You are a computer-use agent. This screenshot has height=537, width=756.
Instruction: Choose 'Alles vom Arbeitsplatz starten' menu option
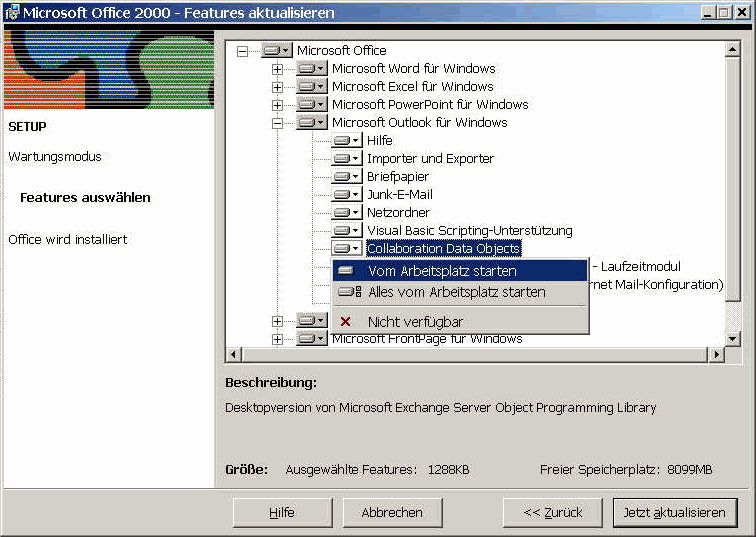pyautogui.click(x=460, y=292)
